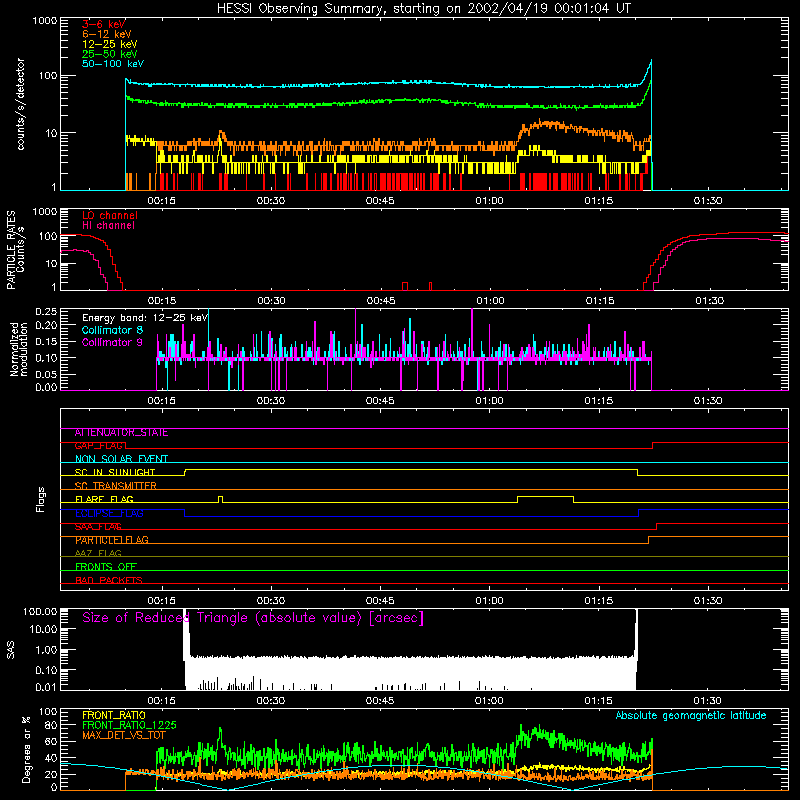Screen dimensions: 800x800
Task: Select the 3-6 keV legend label
Action: point(104,24)
